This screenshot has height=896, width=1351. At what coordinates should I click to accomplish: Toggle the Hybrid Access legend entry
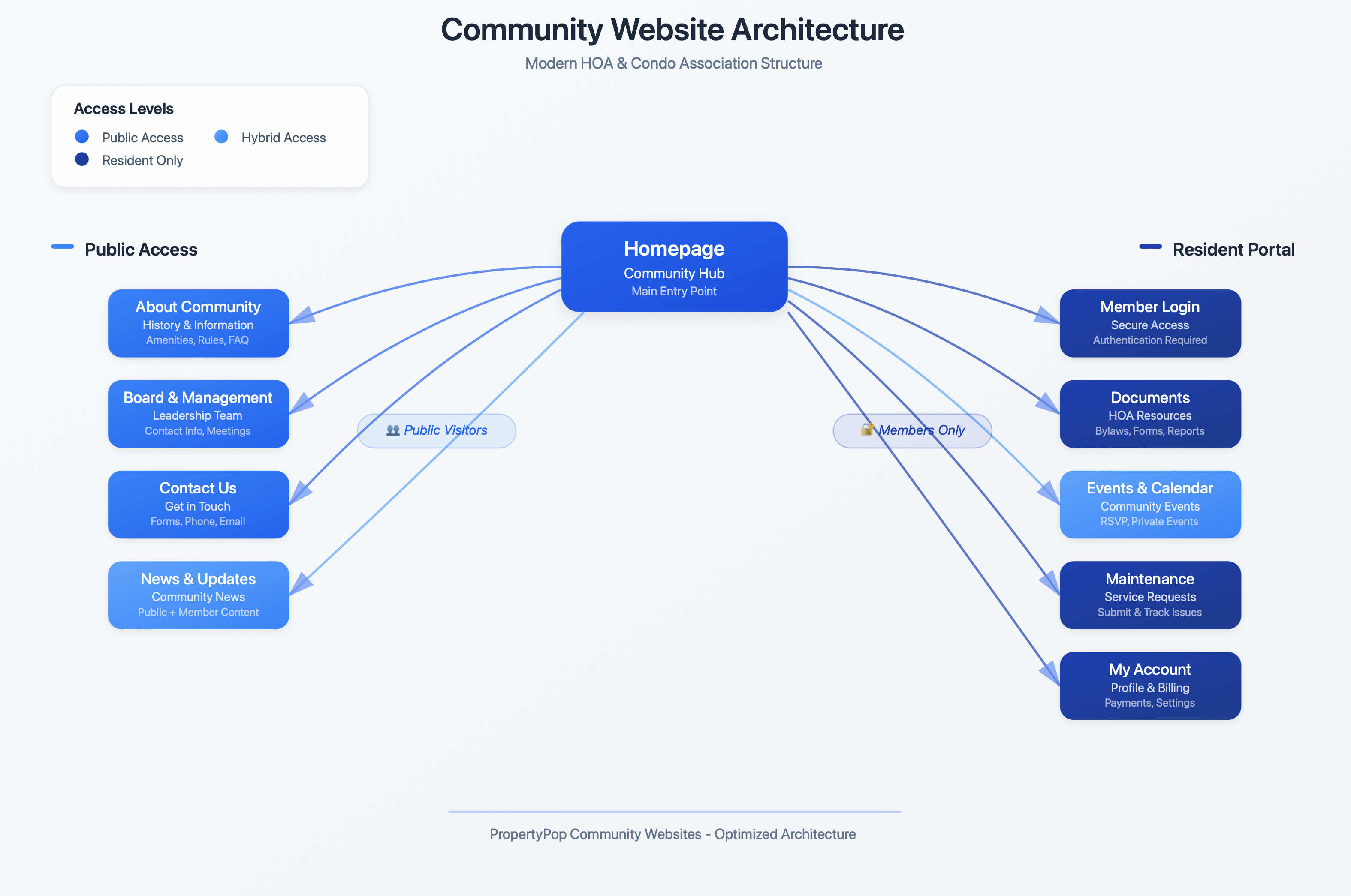283,137
